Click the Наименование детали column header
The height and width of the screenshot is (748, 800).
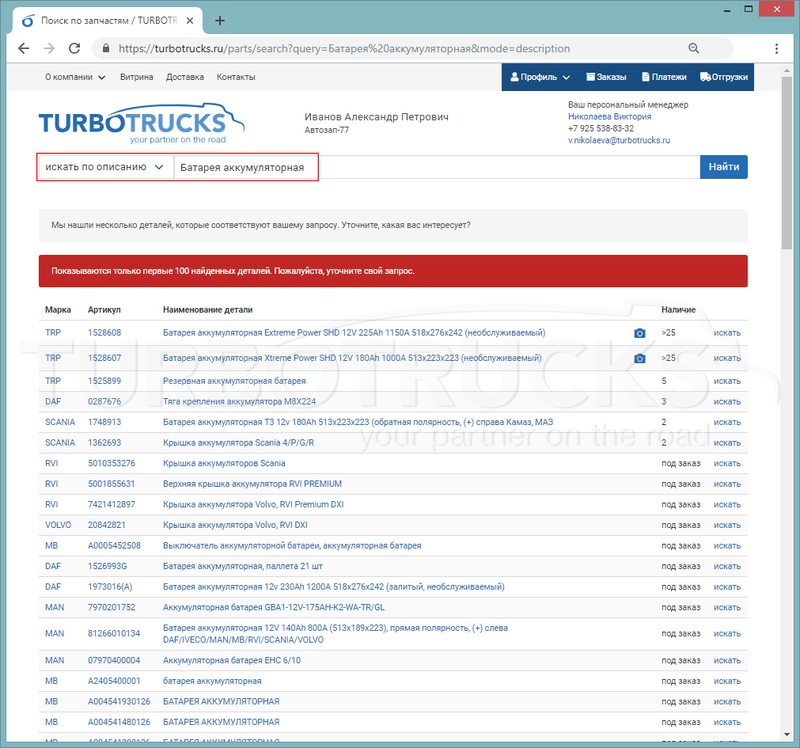tap(208, 310)
